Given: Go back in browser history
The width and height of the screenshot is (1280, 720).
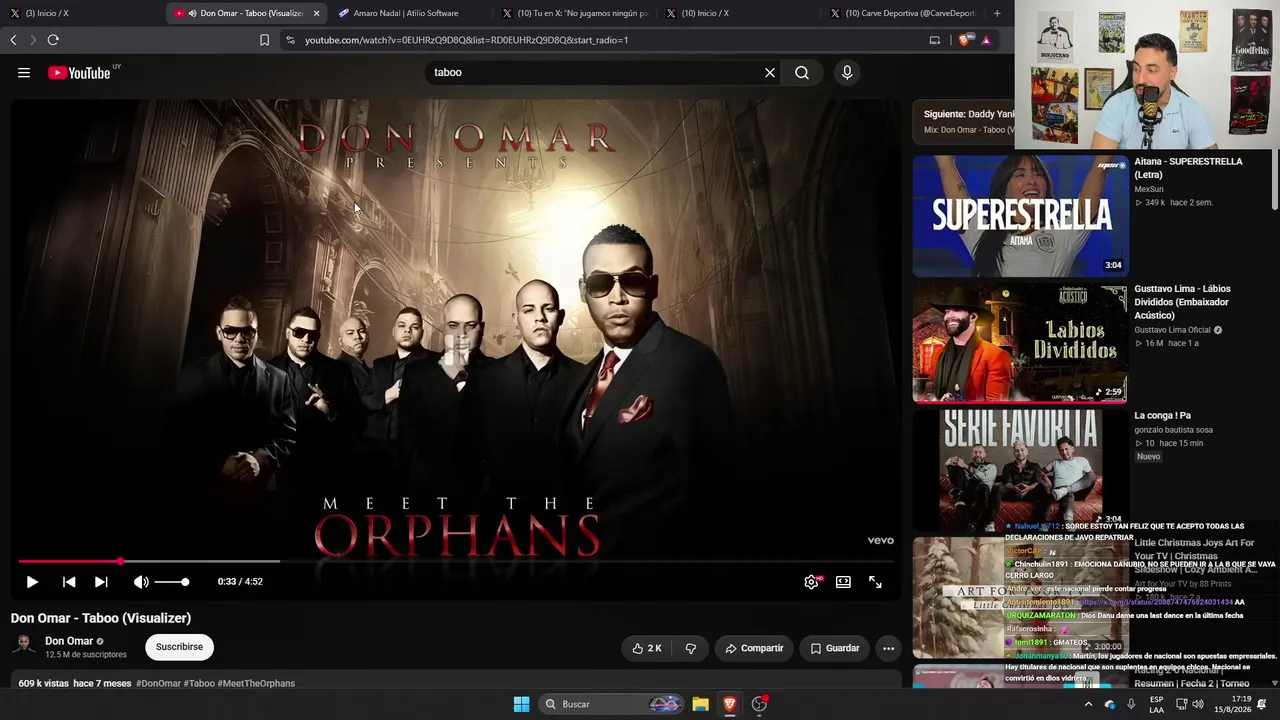Looking at the screenshot, I should 13,40.
